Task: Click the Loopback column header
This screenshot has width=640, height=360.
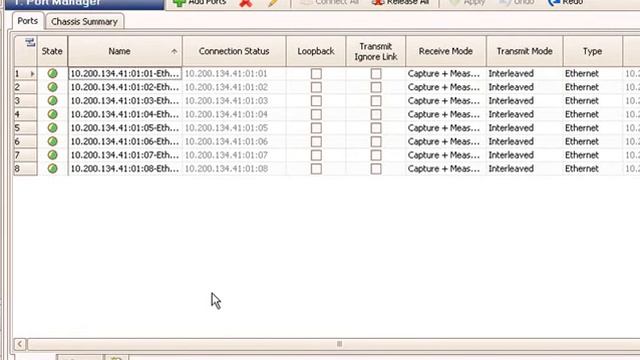Action: point(316,51)
